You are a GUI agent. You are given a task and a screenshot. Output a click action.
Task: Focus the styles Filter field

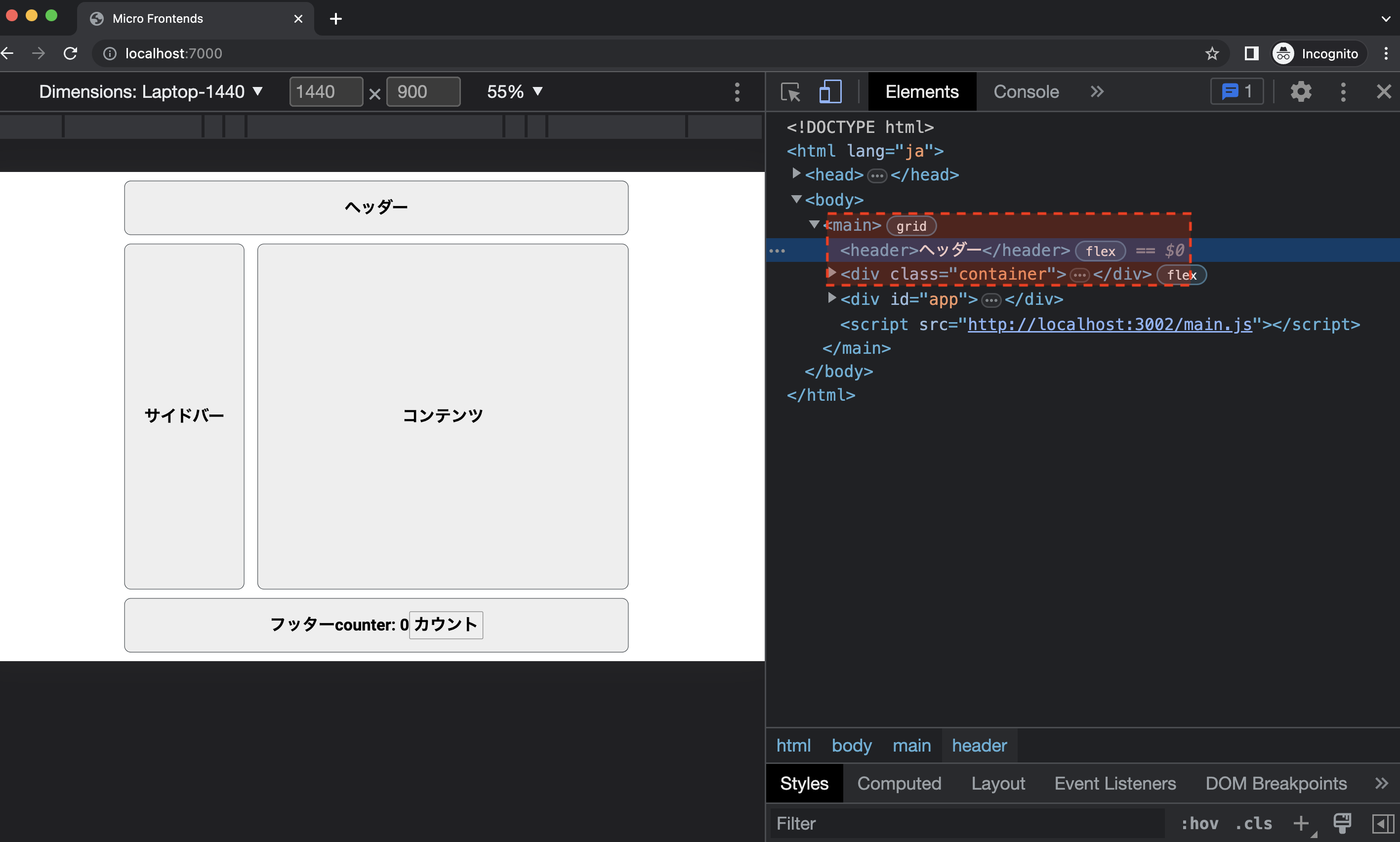[967, 823]
